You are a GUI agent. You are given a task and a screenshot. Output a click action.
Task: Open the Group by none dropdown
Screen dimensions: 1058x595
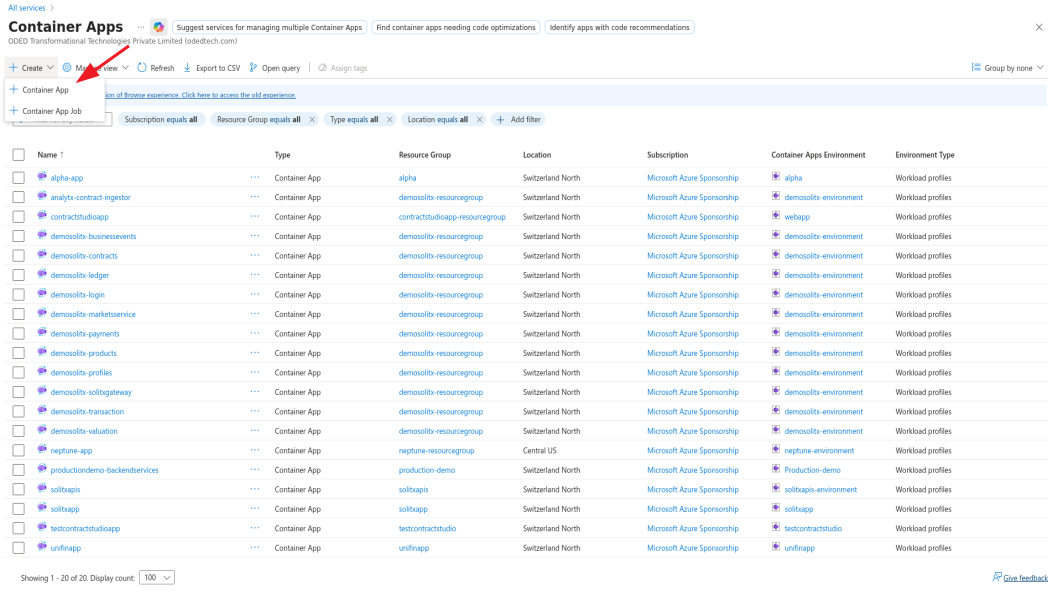pos(1007,67)
